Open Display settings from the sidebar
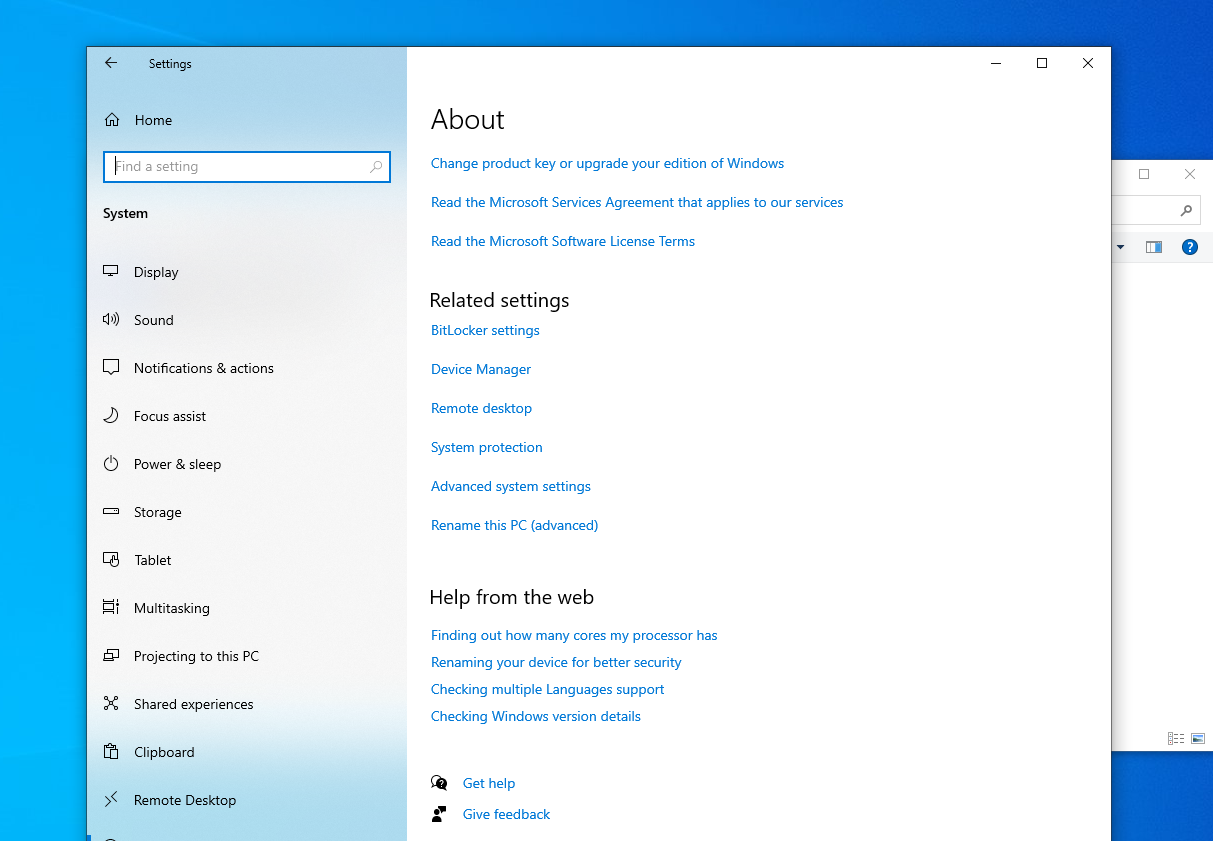Viewport: 1213px width, 841px height. 156,272
